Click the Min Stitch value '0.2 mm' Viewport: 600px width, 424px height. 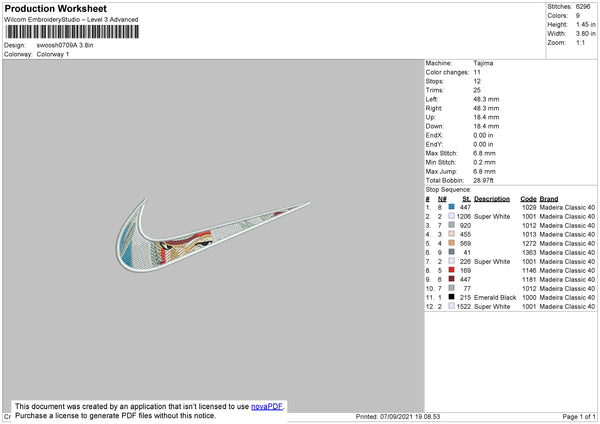click(x=484, y=162)
